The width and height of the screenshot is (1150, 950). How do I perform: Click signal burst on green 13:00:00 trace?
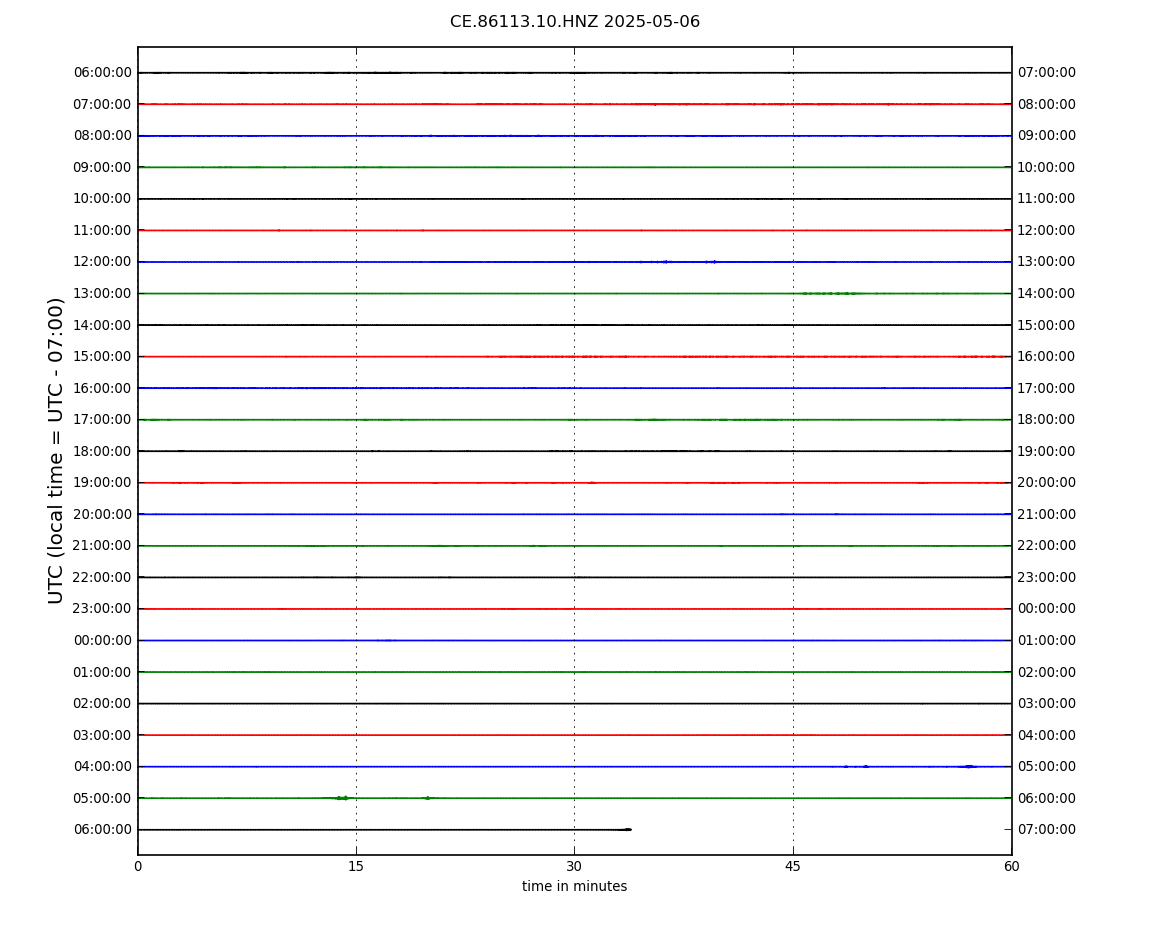(x=829, y=293)
